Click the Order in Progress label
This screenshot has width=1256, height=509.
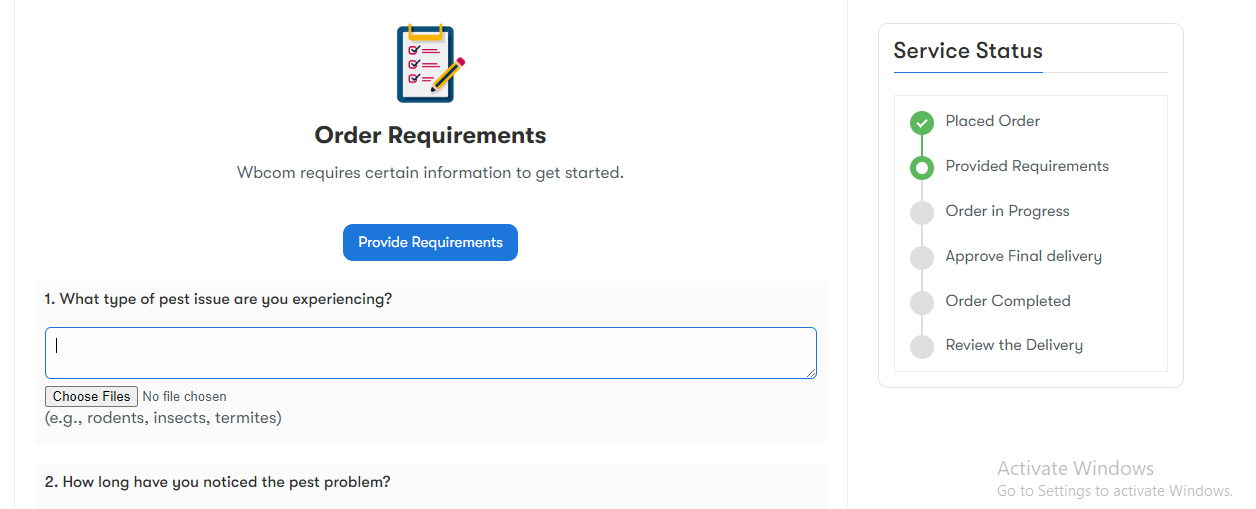coord(1007,211)
